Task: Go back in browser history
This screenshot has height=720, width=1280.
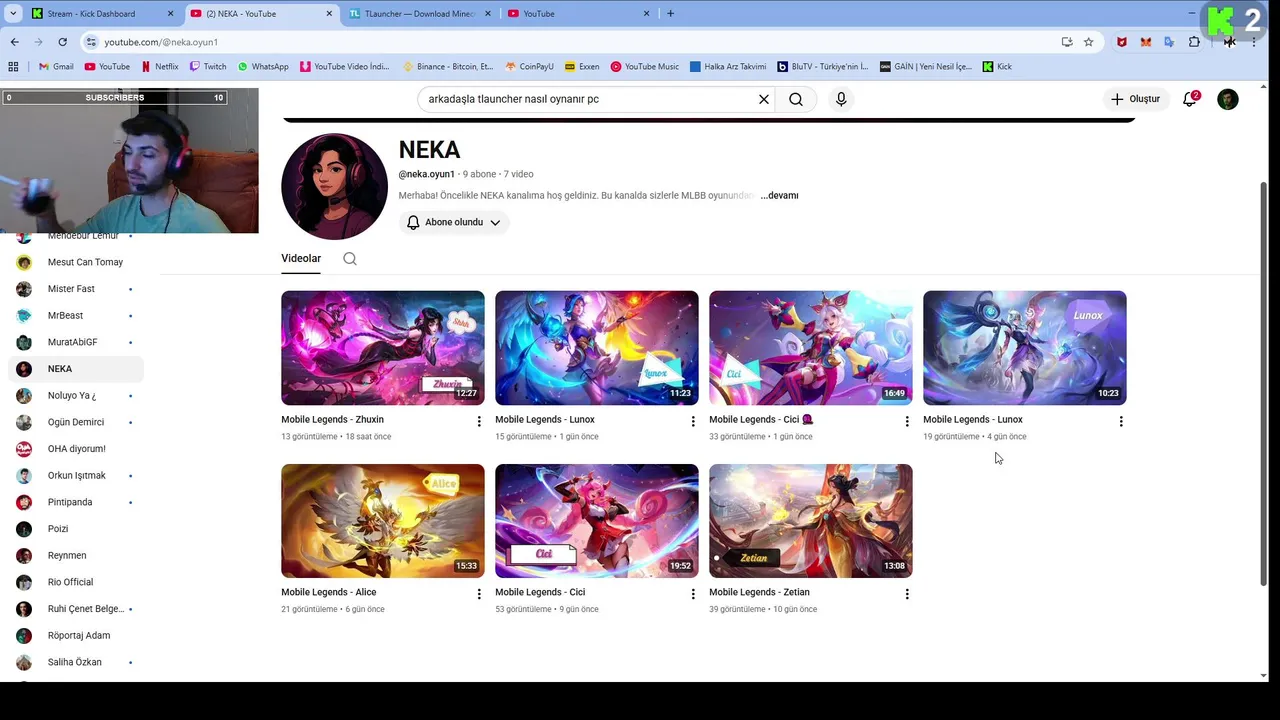Action: [x=14, y=42]
